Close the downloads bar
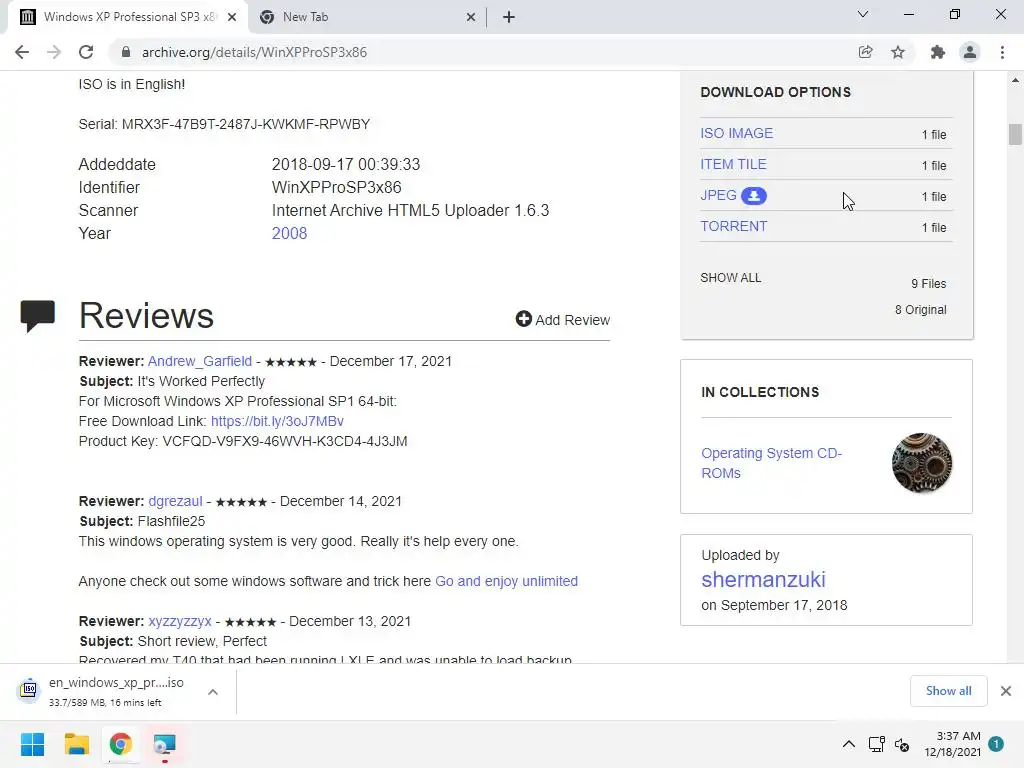Image resolution: width=1024 pixels, height=768 pixels. pos(1006,691)
